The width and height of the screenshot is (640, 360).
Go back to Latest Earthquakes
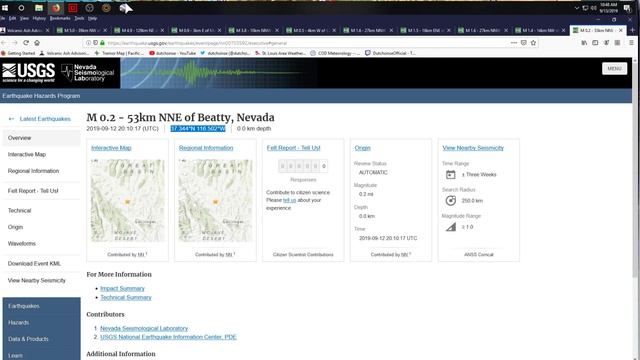click(x=40, y=119)
